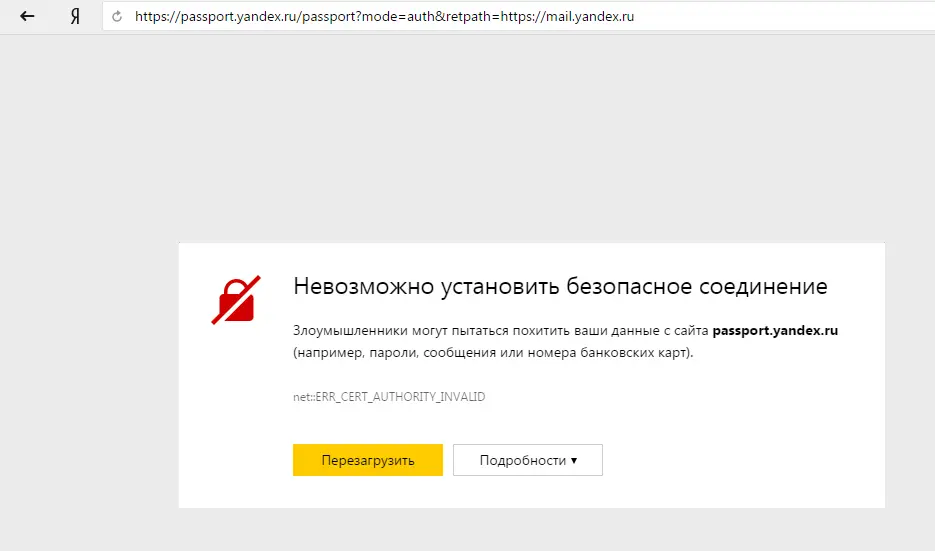Open Yandex home via the Я logo
The image size is (935, 551).
click(x=75, y=16)
